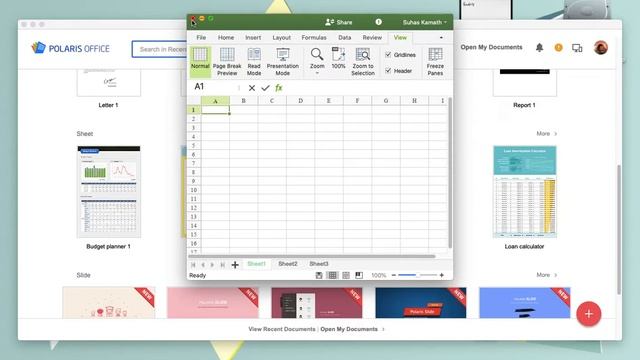640x360 pixels.
Task: Select the Sheet3 tab
Action: click(319, 264)
